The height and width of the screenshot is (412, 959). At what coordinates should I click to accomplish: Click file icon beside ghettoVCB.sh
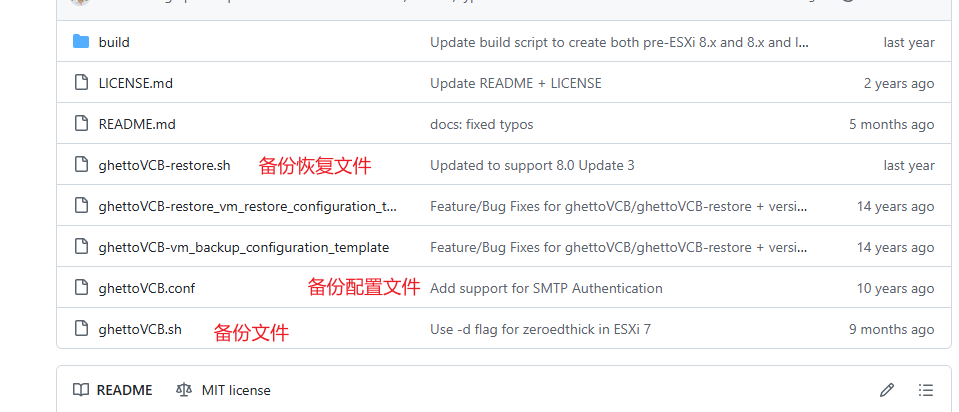coord(81,328)
